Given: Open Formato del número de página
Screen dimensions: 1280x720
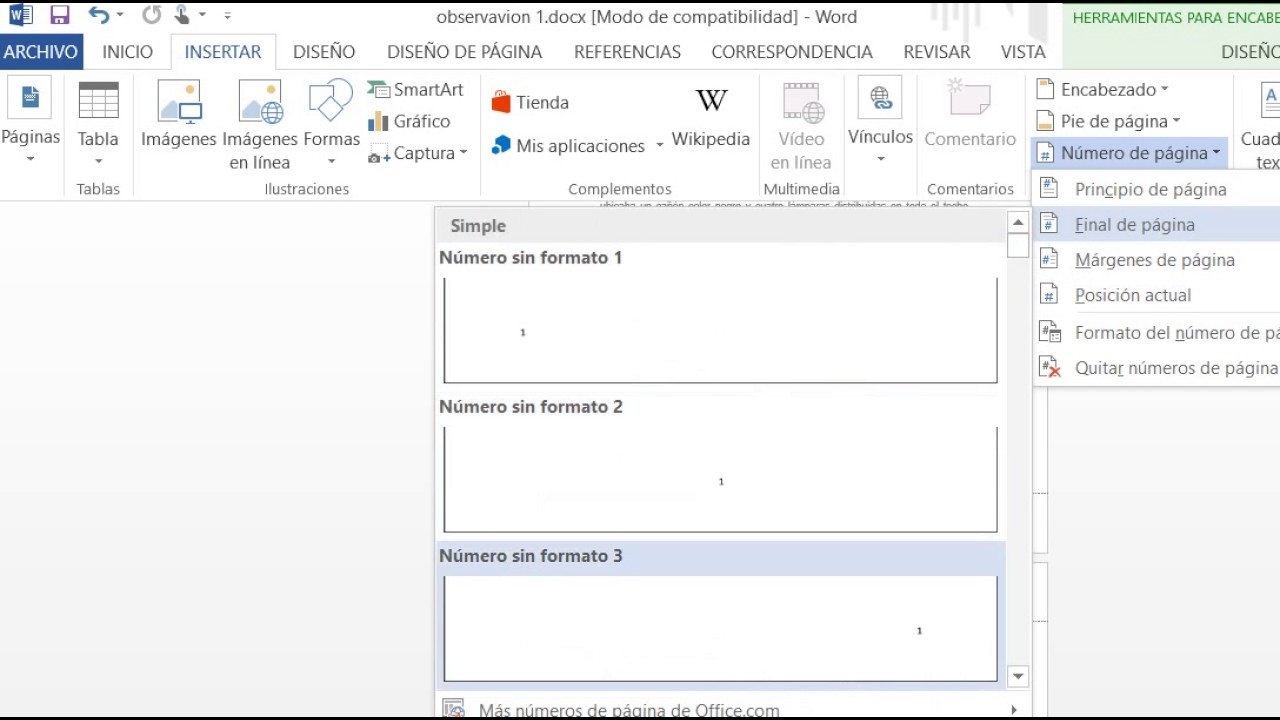Looking at the screenshot, I should 1157,333.
